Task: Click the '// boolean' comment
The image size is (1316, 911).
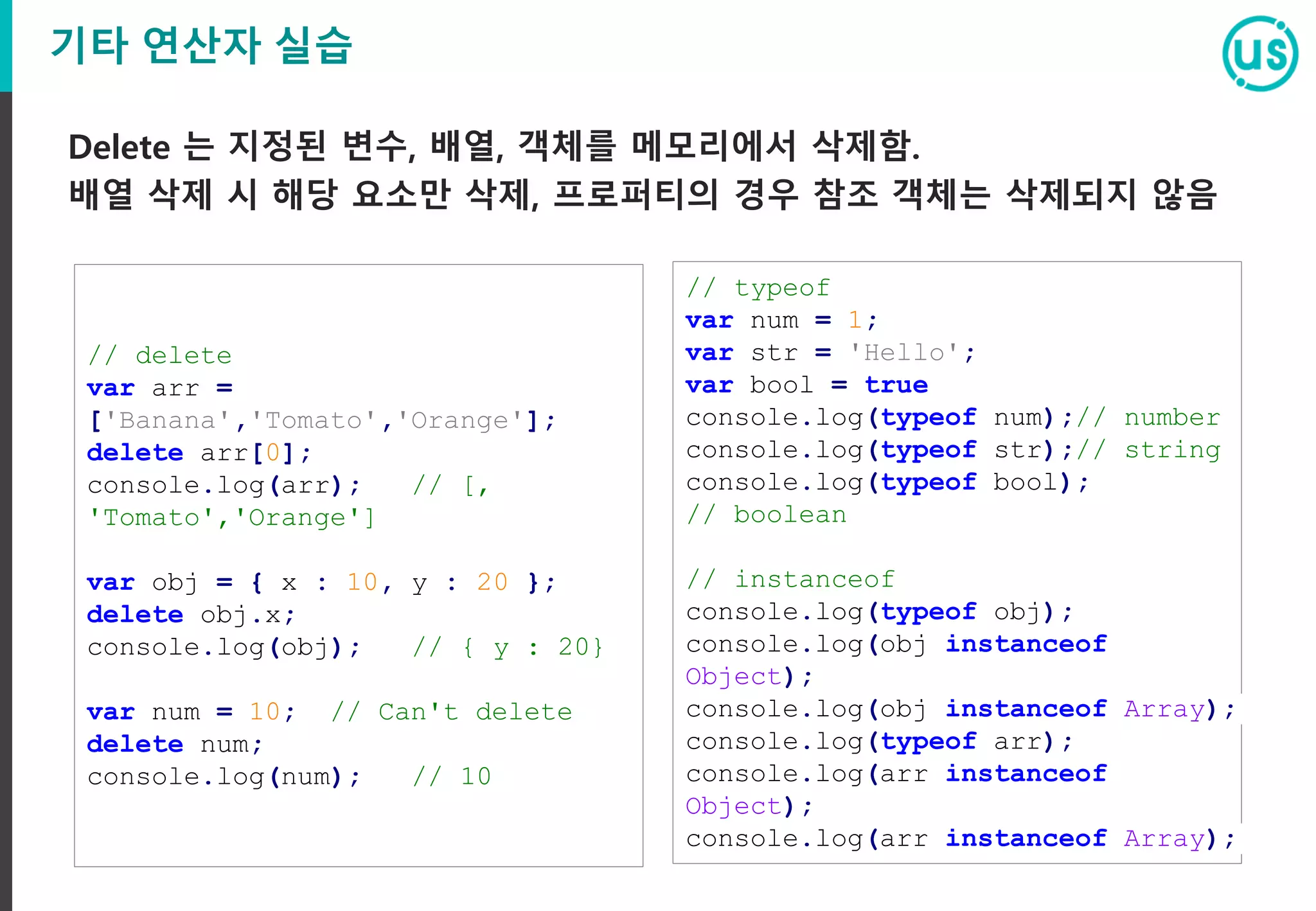Action: pyautogui.click(x=766, y=515)
